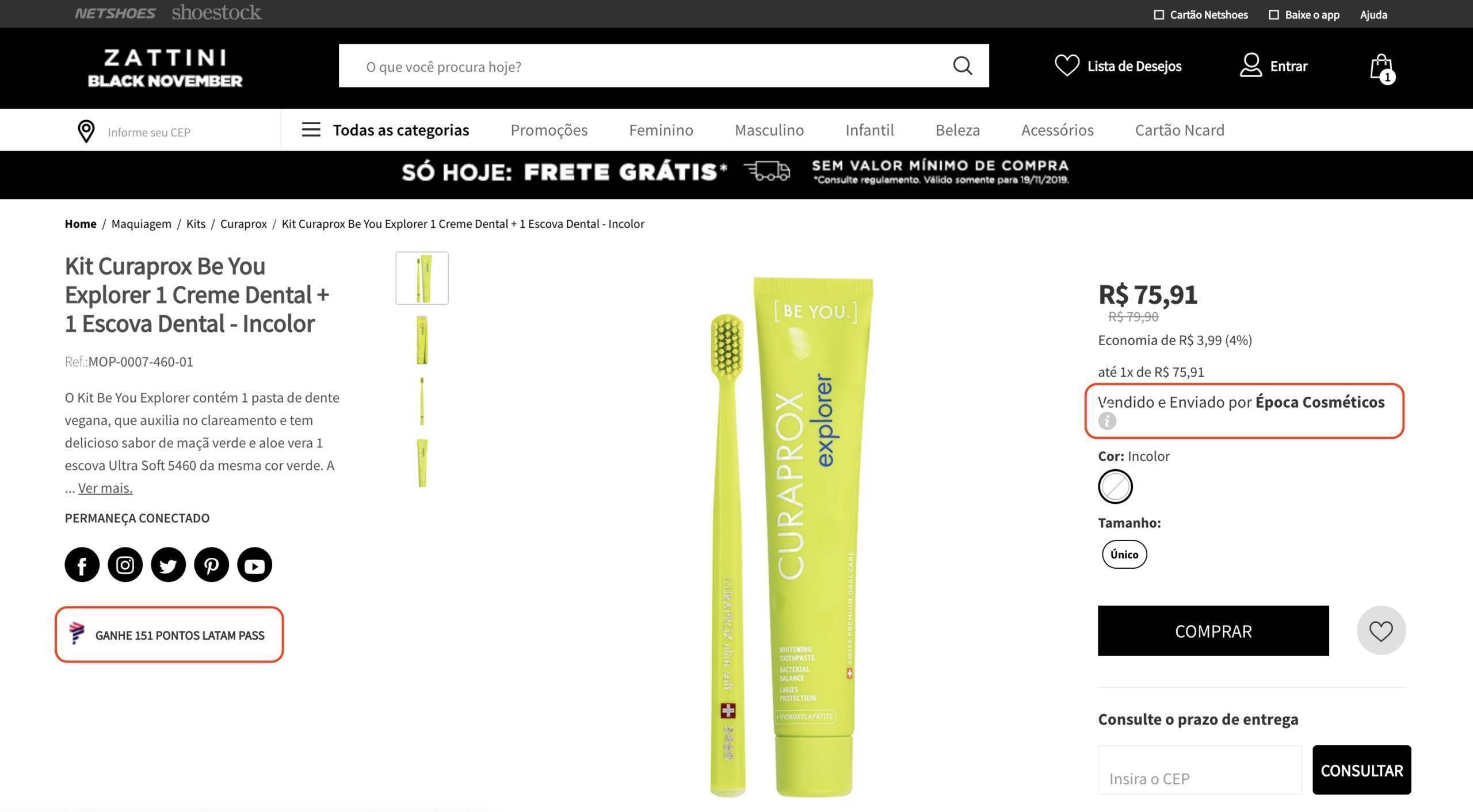This screenshot has height=812, width=1473.
Task: Open the shopping bag cart icon
Action: click(1382, 68)
